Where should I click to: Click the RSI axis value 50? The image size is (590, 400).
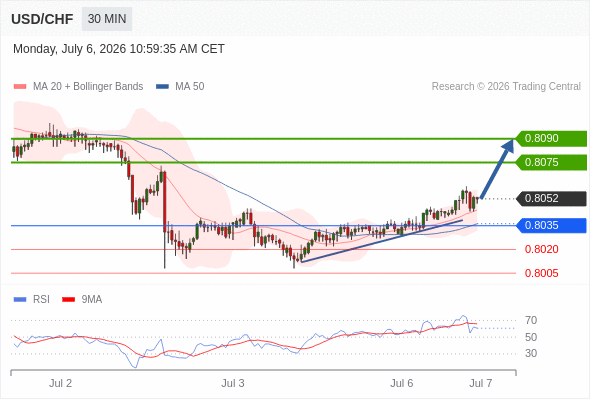531,337
